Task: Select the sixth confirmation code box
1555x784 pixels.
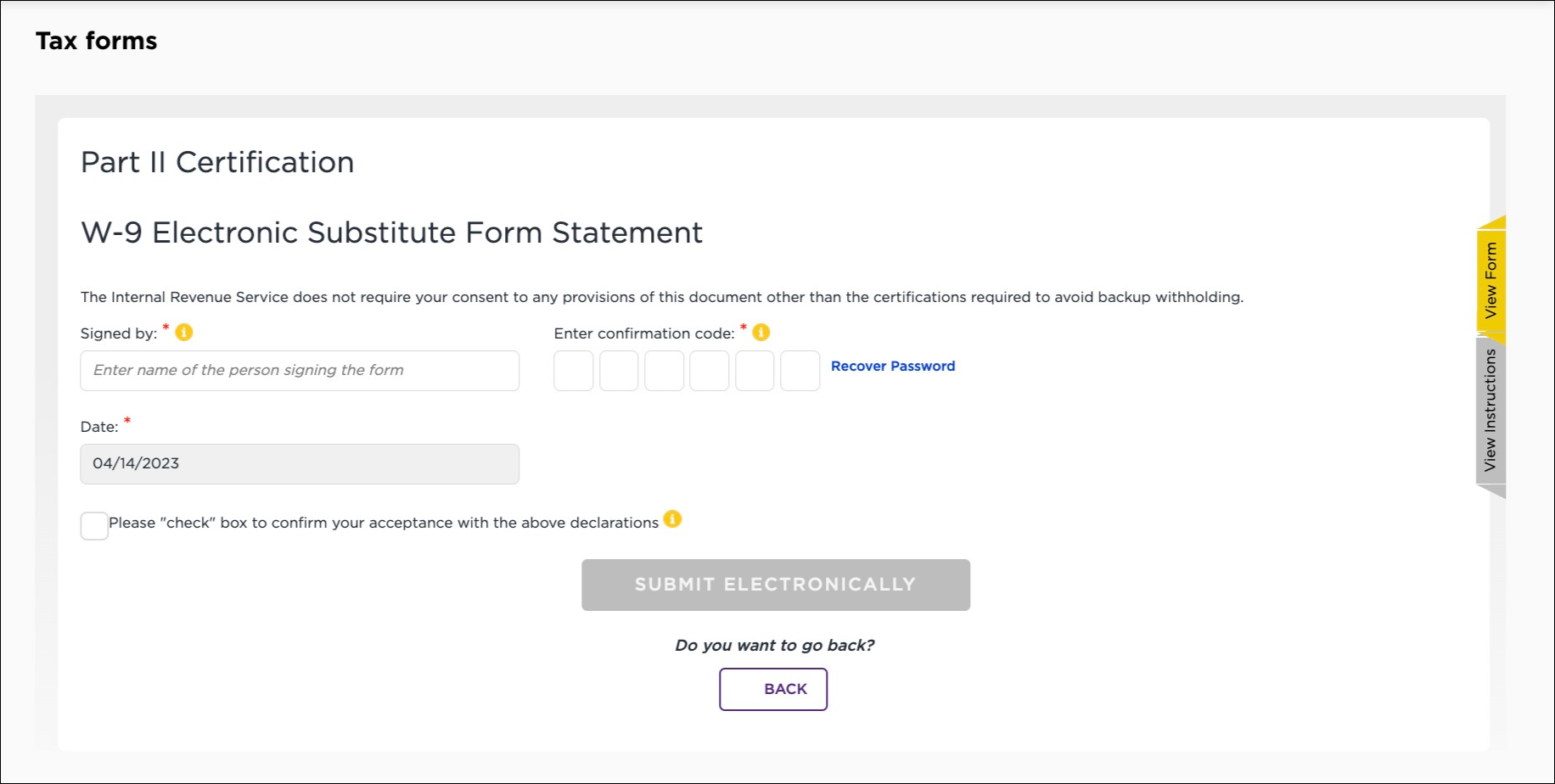Action: (800, 371)
